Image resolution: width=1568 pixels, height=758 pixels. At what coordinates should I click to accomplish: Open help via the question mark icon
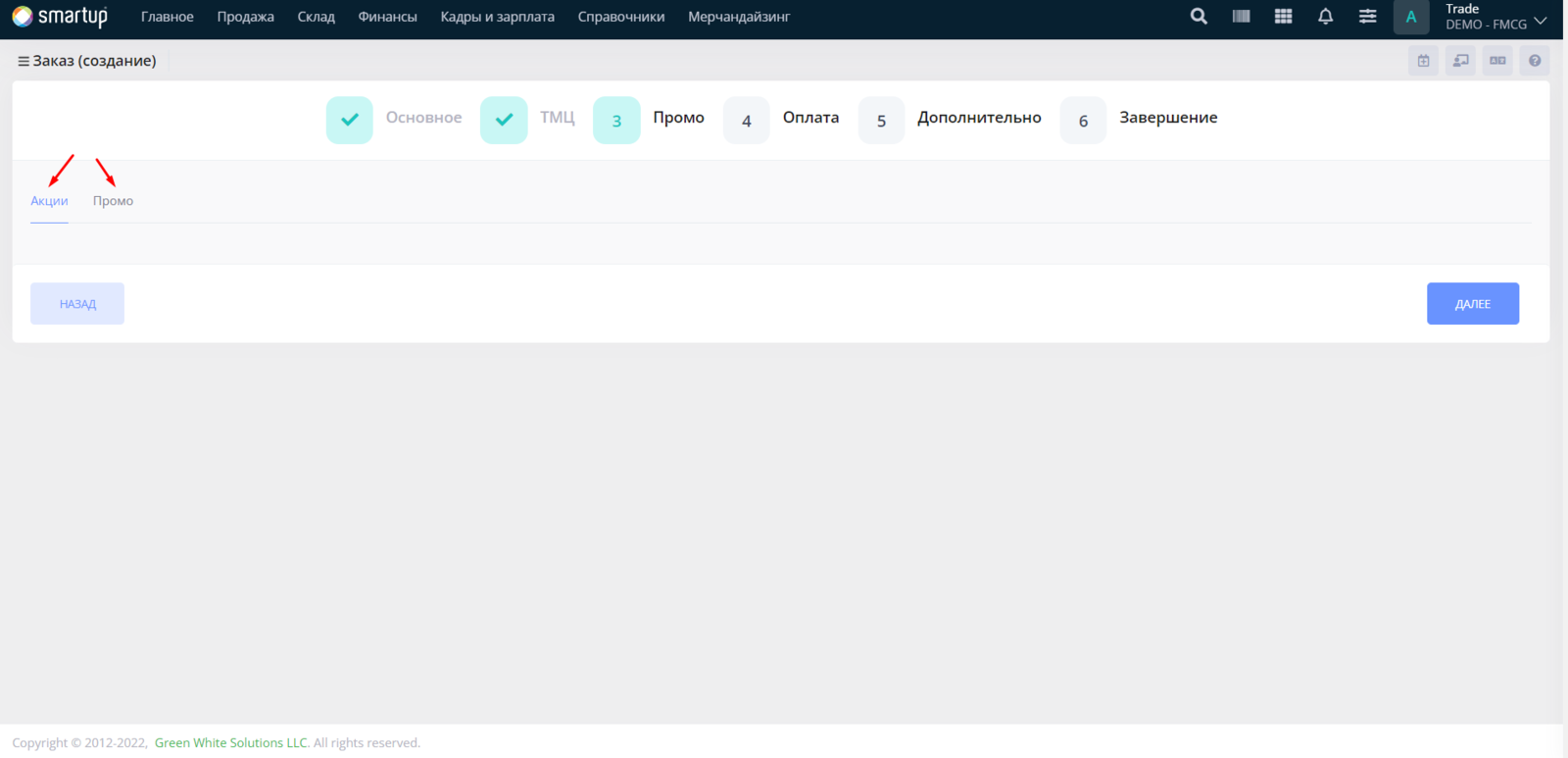click(1535, 61)
